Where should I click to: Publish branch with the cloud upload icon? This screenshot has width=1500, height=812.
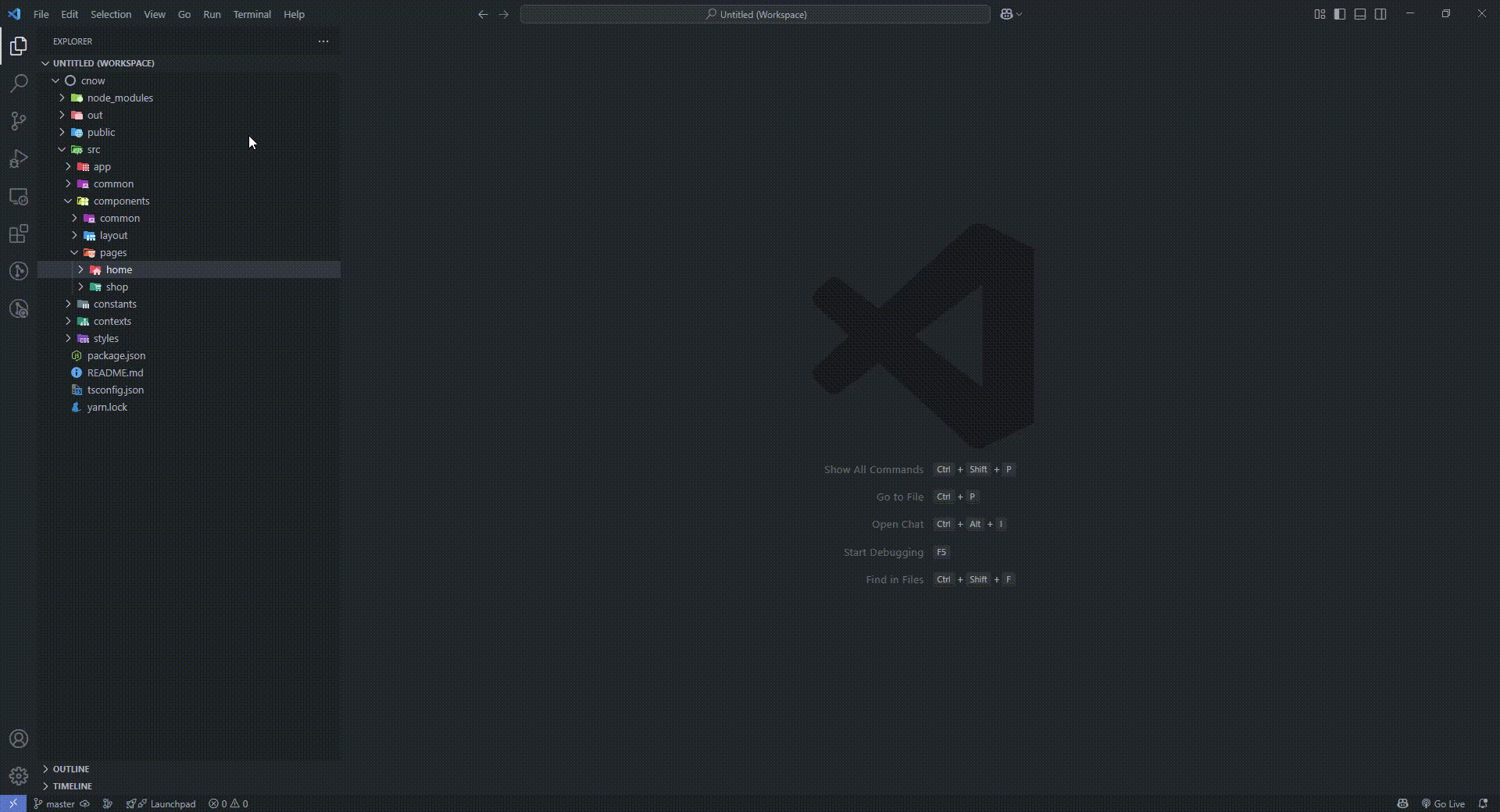85,803
